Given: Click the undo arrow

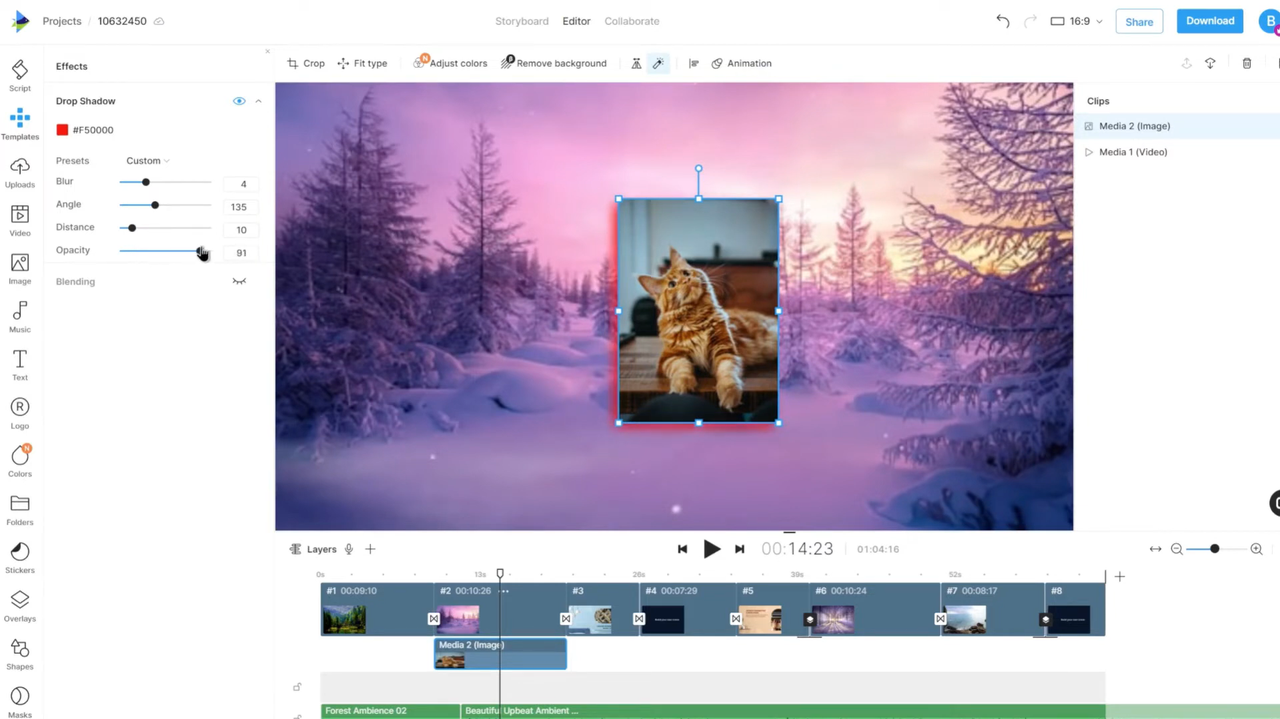Looking at the screenshot, I should [x=1002, y=21].
